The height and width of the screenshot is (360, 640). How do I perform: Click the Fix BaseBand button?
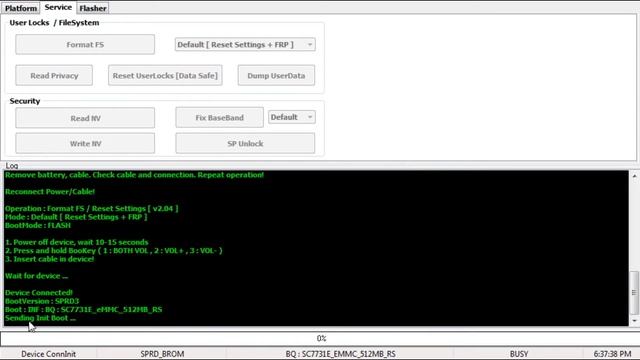pyautogui.click(x=219, y=118)
